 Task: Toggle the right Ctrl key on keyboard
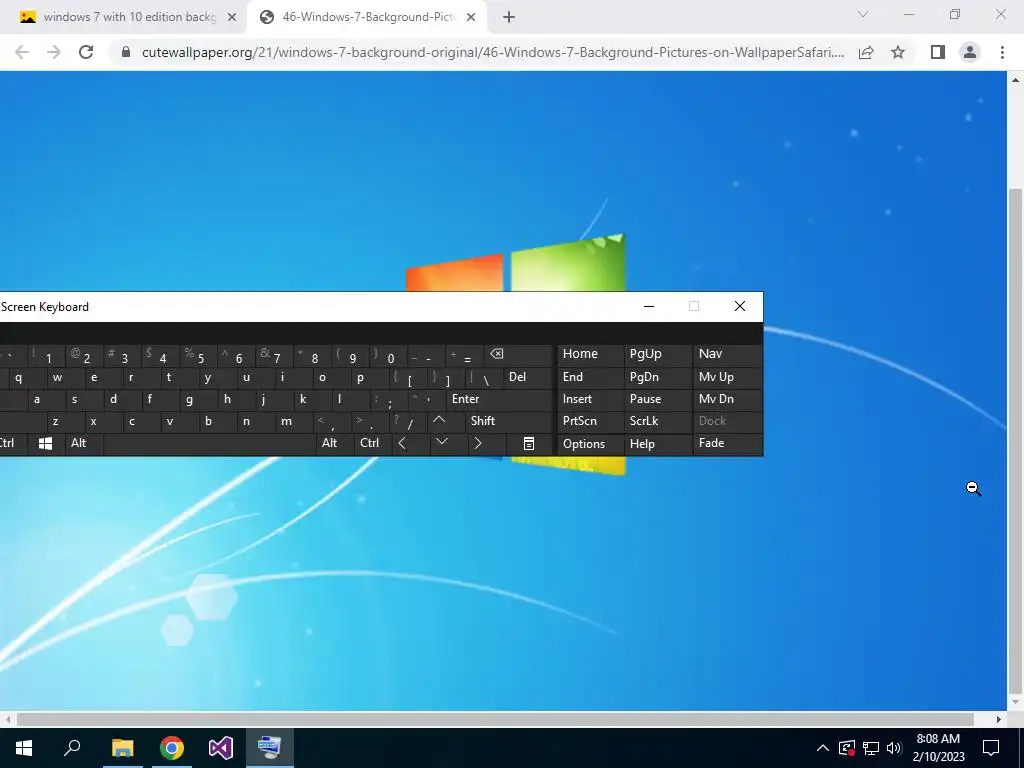tap(372, 443)
